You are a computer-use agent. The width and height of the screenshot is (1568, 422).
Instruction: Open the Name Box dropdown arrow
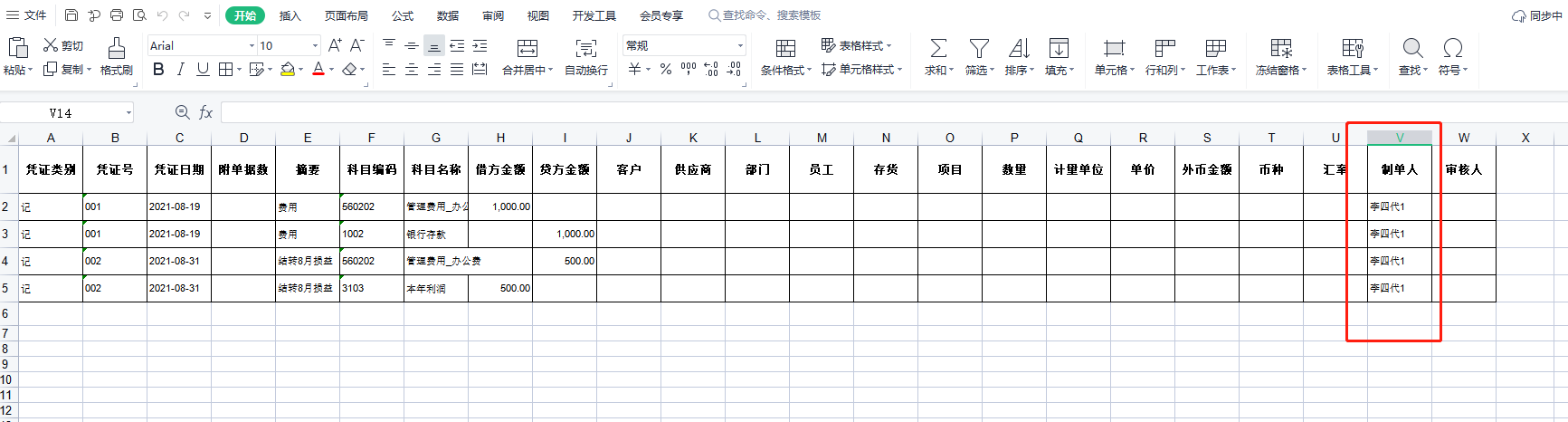tap(128, 113)
